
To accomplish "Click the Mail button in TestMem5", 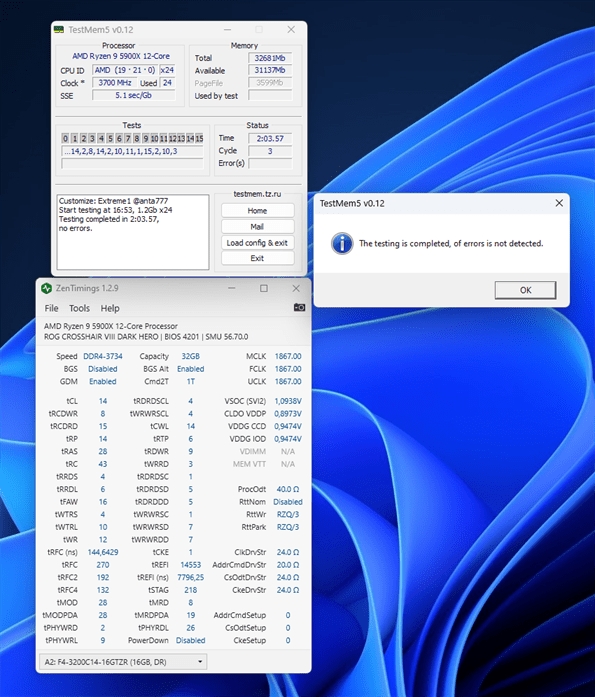I will click(257, 226).
